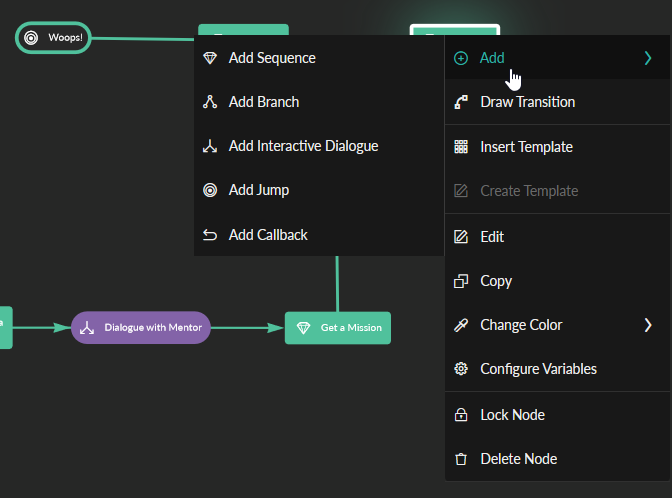Expand the Change Color submenu arrow
This screenshot has width=672, height=498.
[x=648, y=325]
